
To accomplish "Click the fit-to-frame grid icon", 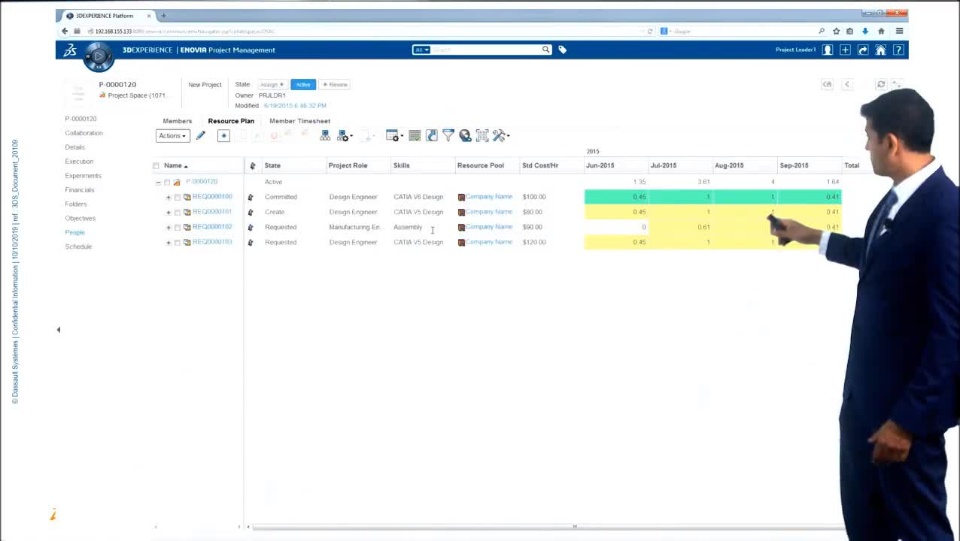I will coord(482,136).
